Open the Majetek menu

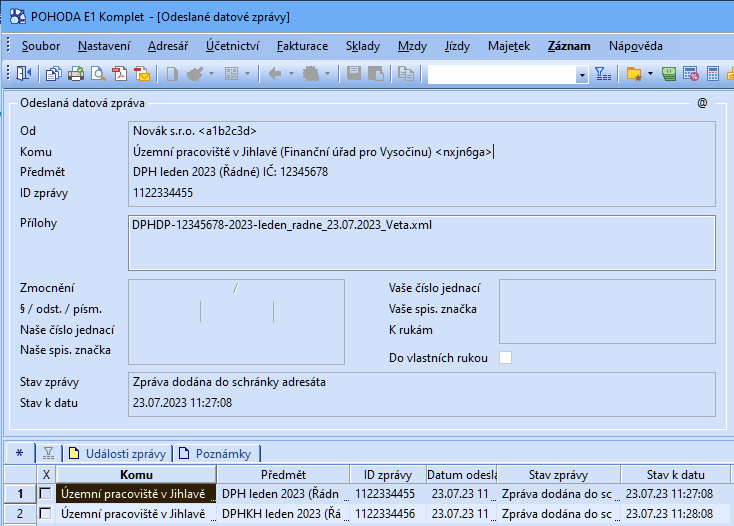click(x=509, y=46)
